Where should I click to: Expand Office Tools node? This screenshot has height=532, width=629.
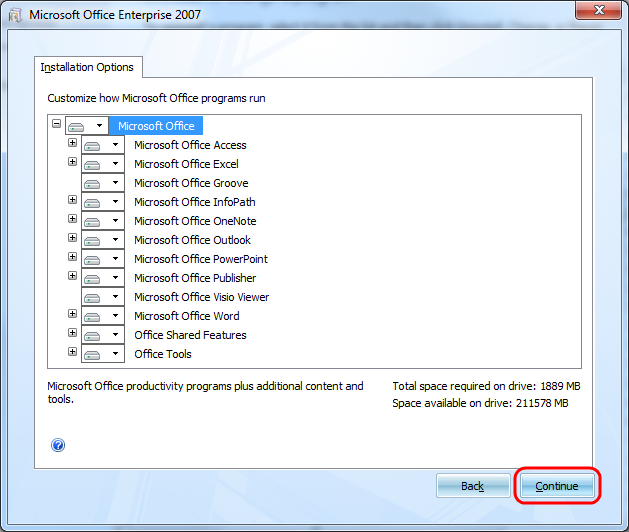click(x=72, y=351)
